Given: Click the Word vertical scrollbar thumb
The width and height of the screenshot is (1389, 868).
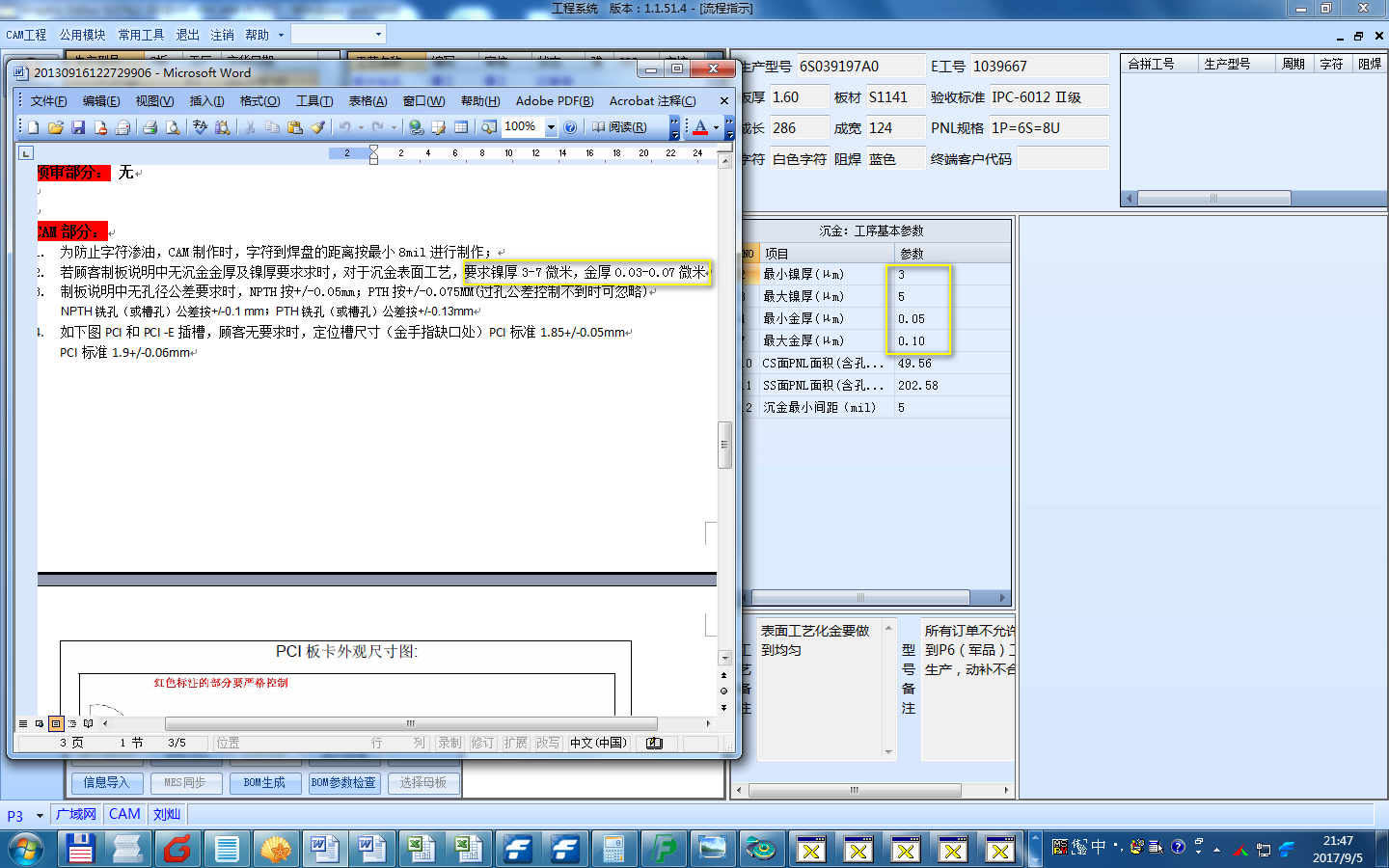Looking at the screenshot, I should click(x=725, y=445).
